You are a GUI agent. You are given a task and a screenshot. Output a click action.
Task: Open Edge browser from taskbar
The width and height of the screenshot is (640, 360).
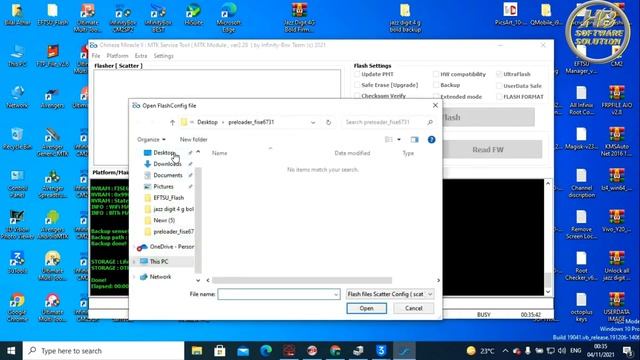click(x=266, y=351)
